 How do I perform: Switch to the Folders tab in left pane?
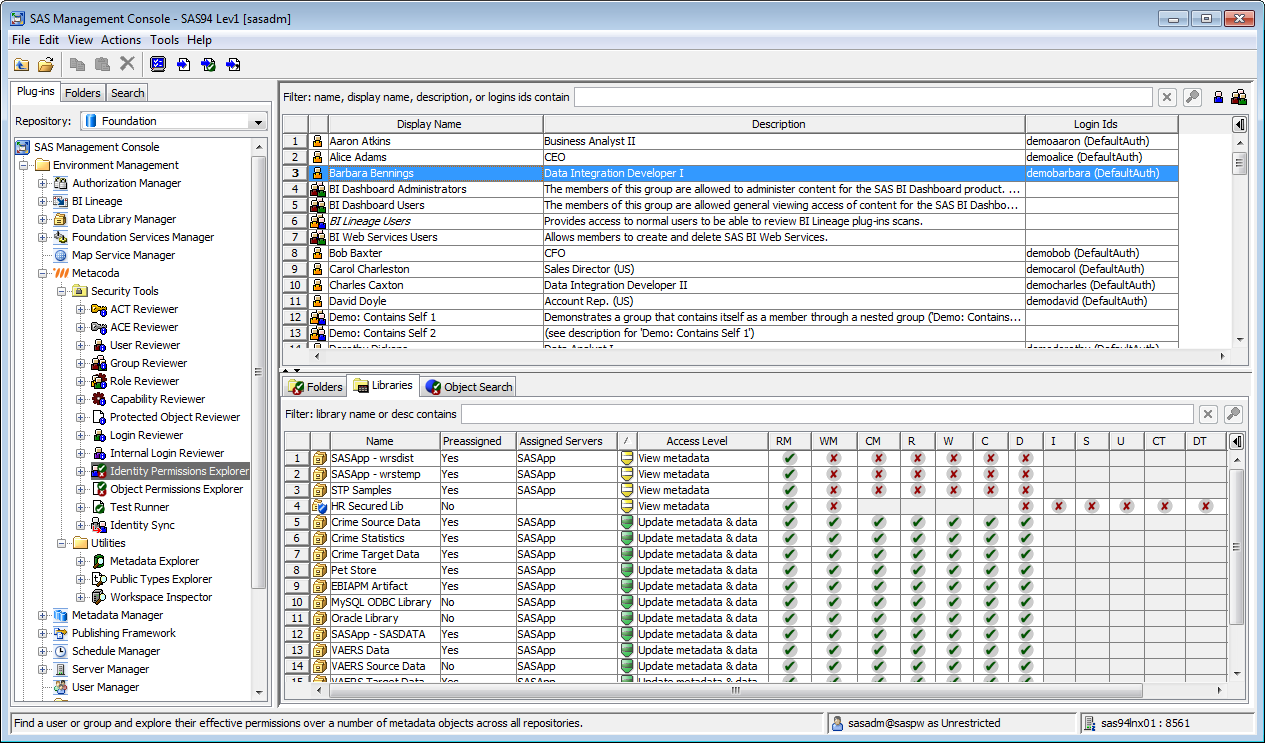(83, 93)
